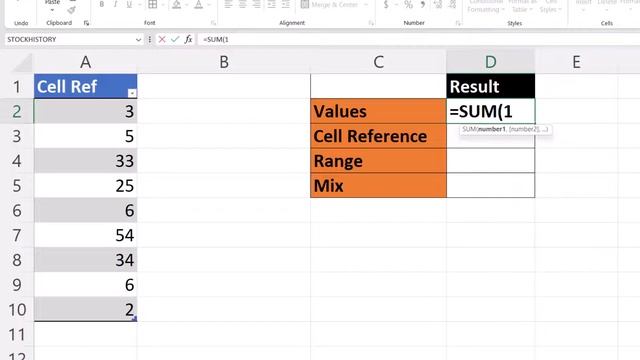Select the column D header
Screen dimensions: 640x360
pos(491,62)
